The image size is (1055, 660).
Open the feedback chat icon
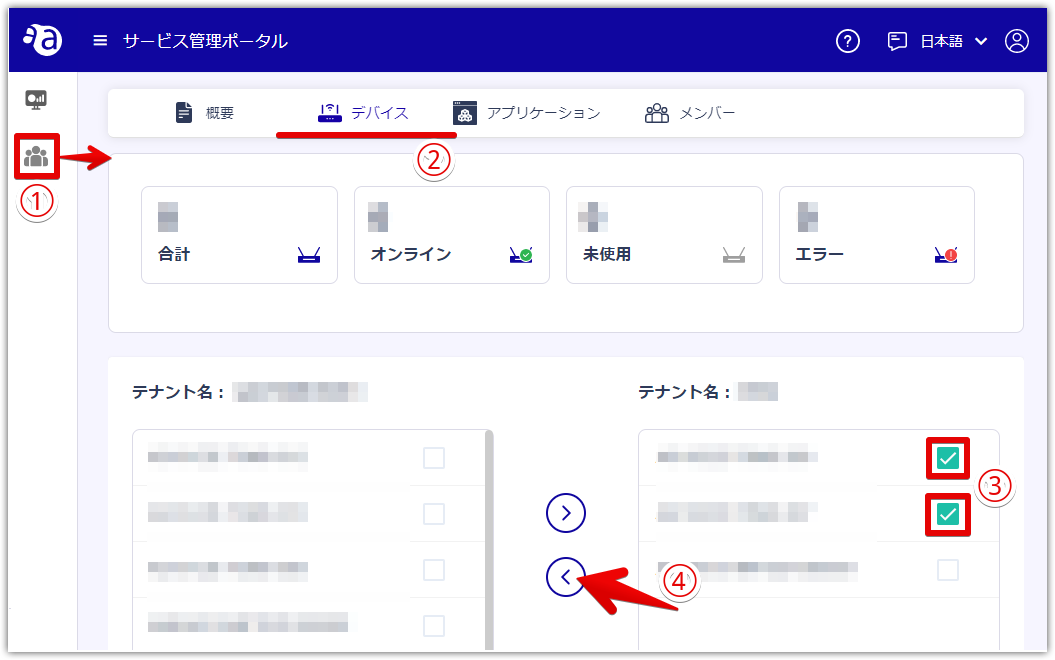point(897,41)
